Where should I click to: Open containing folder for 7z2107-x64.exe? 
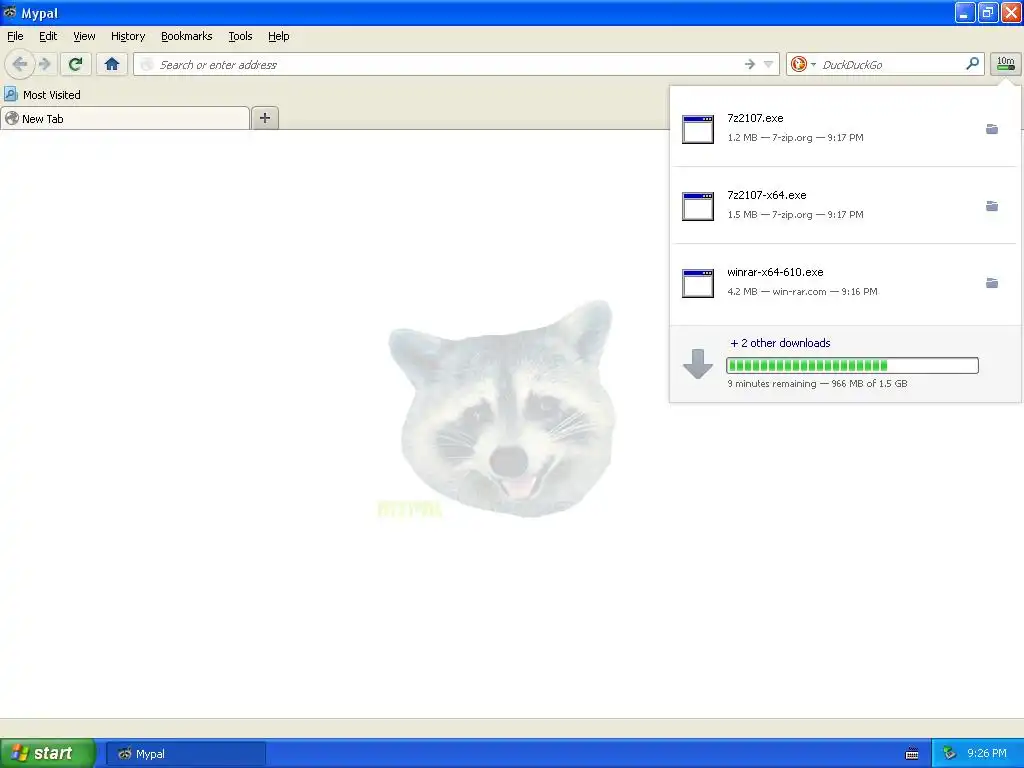coord(991,206)
